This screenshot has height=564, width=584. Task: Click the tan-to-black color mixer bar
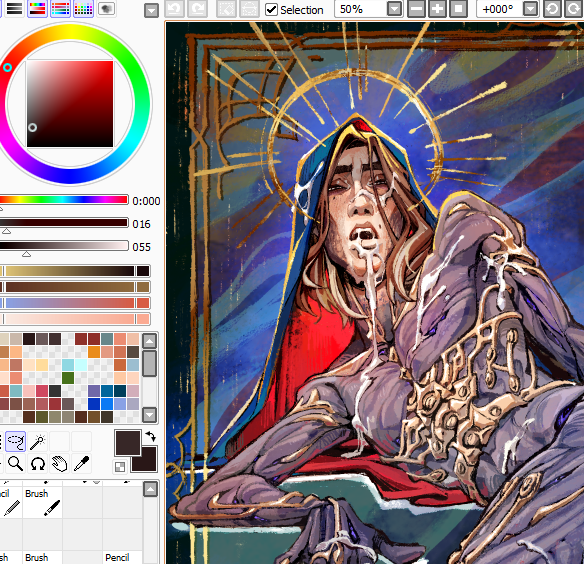75,271
